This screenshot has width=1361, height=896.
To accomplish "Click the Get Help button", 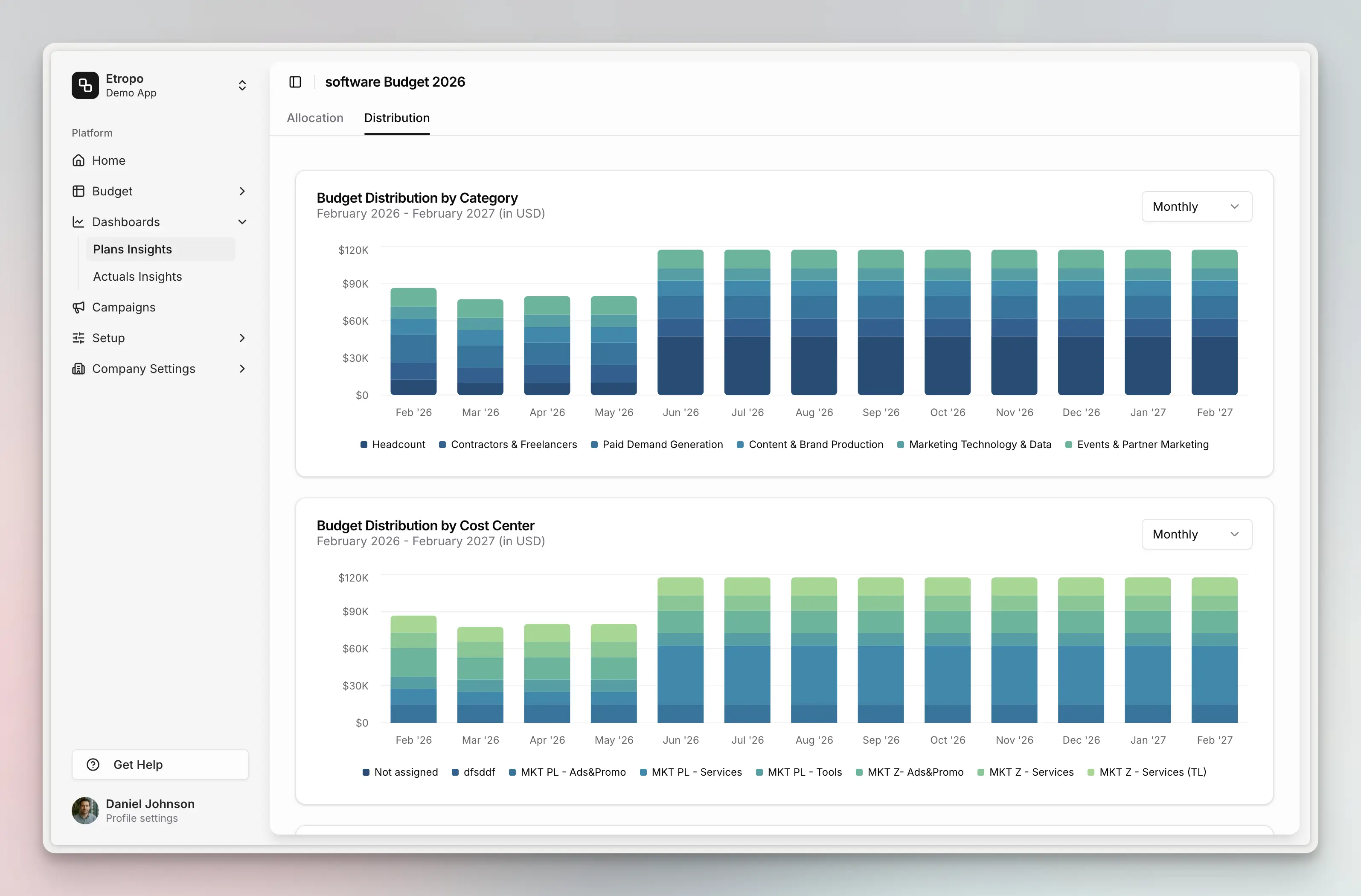I will (160, 765).
